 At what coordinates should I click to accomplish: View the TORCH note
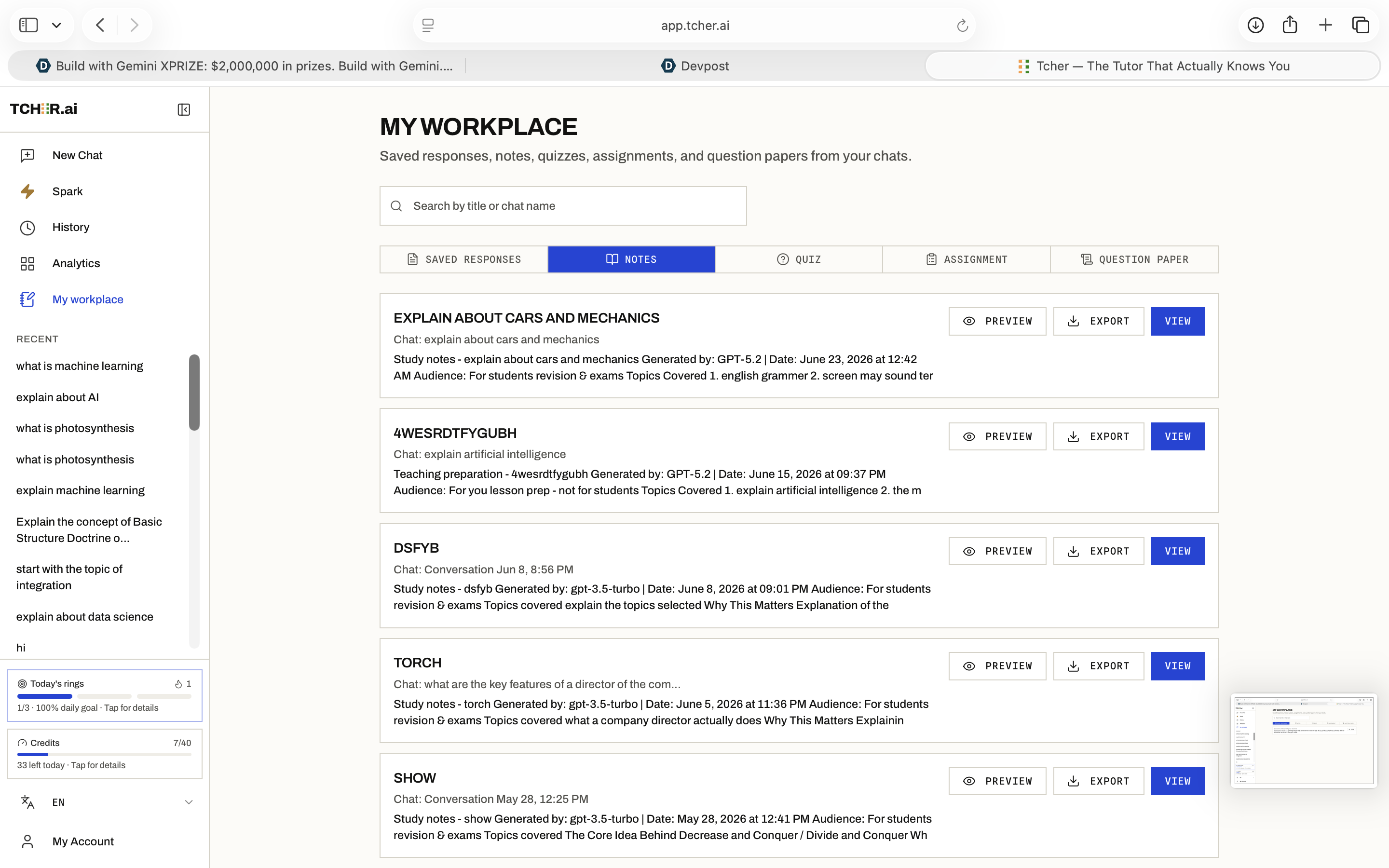click(x=1178, y=666)
